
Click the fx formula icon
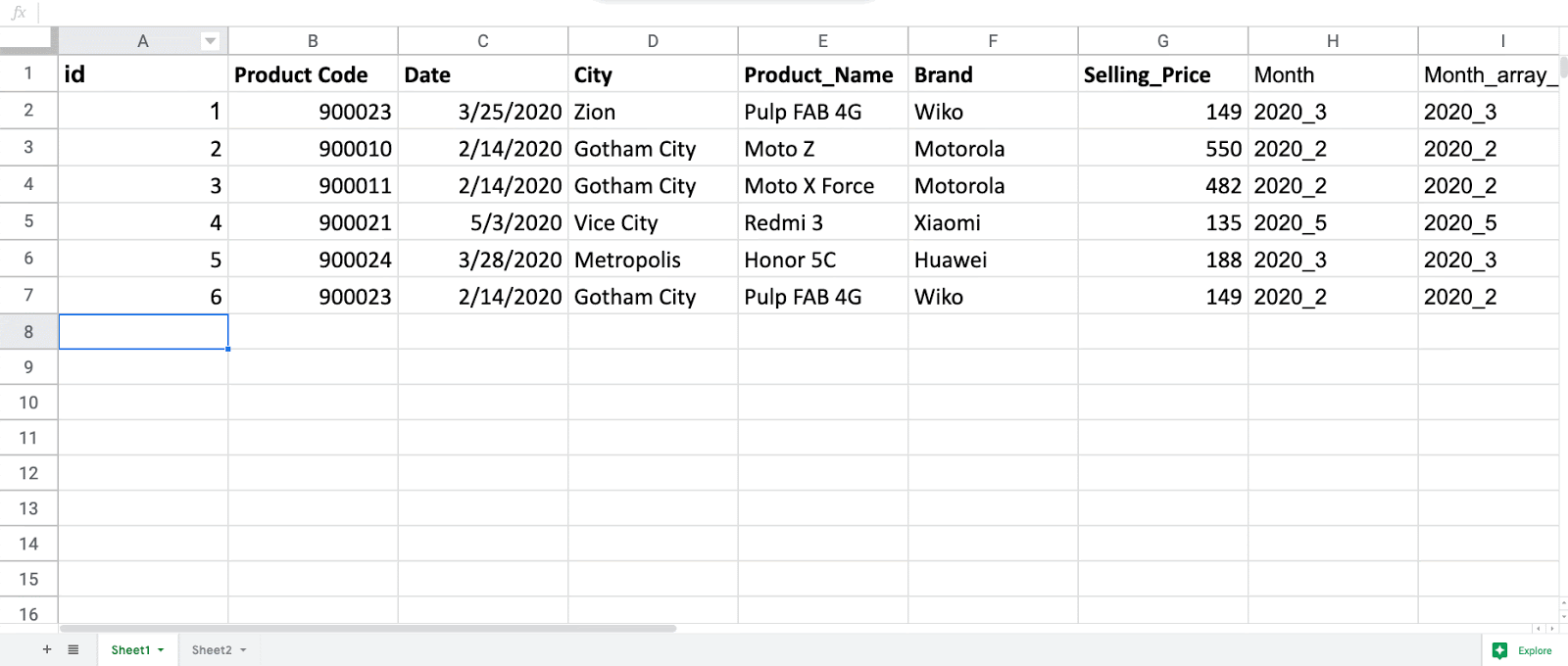click(19, 13)
